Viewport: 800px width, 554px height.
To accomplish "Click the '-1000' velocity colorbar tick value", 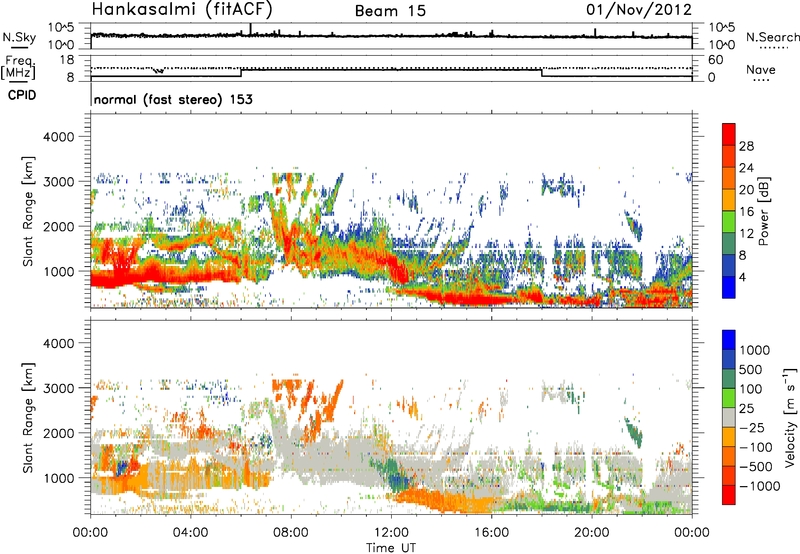I will pos(759,486).
